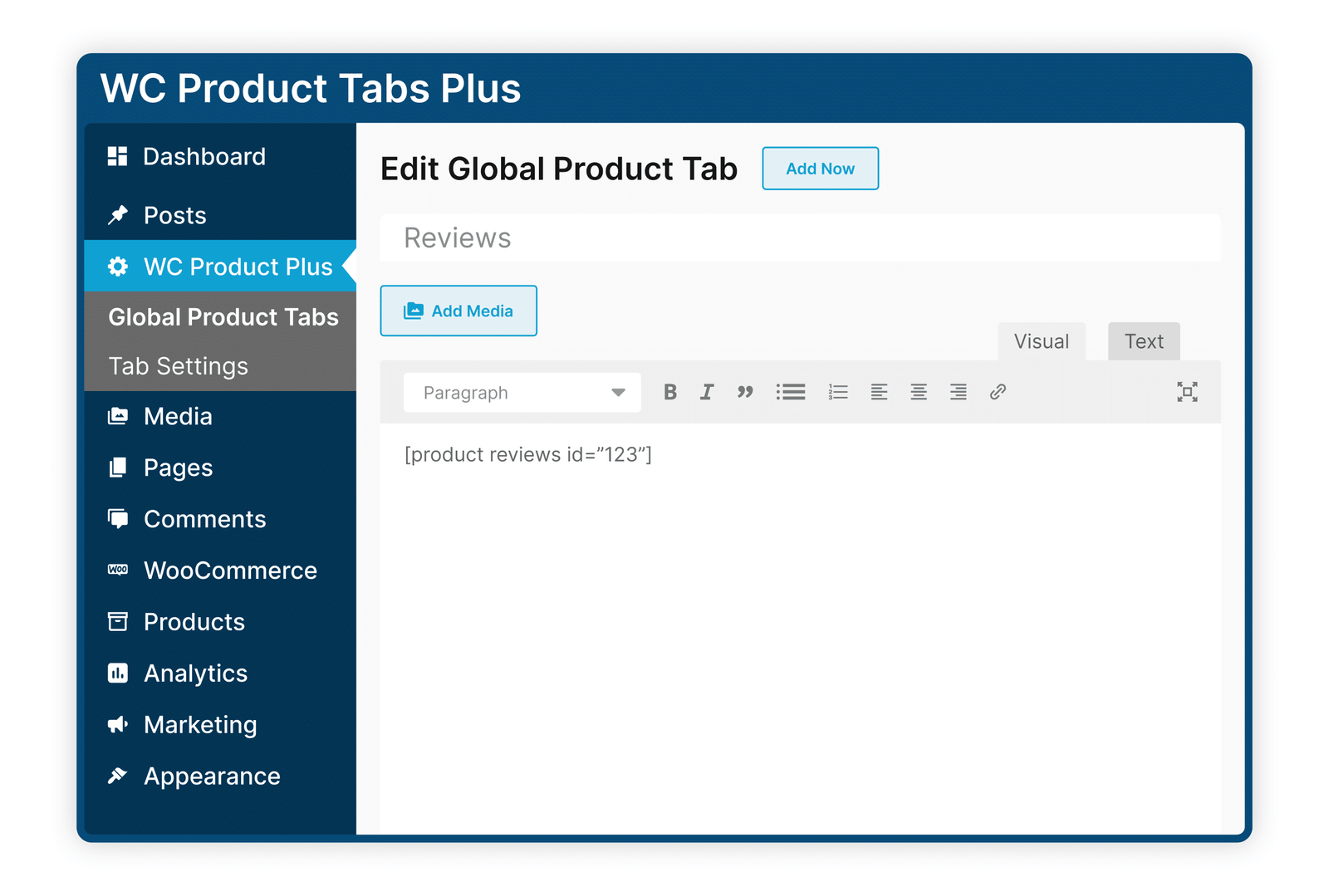Select WC Product Plus menu label
The image size is (1329, 896).
[x=238, y=267]
